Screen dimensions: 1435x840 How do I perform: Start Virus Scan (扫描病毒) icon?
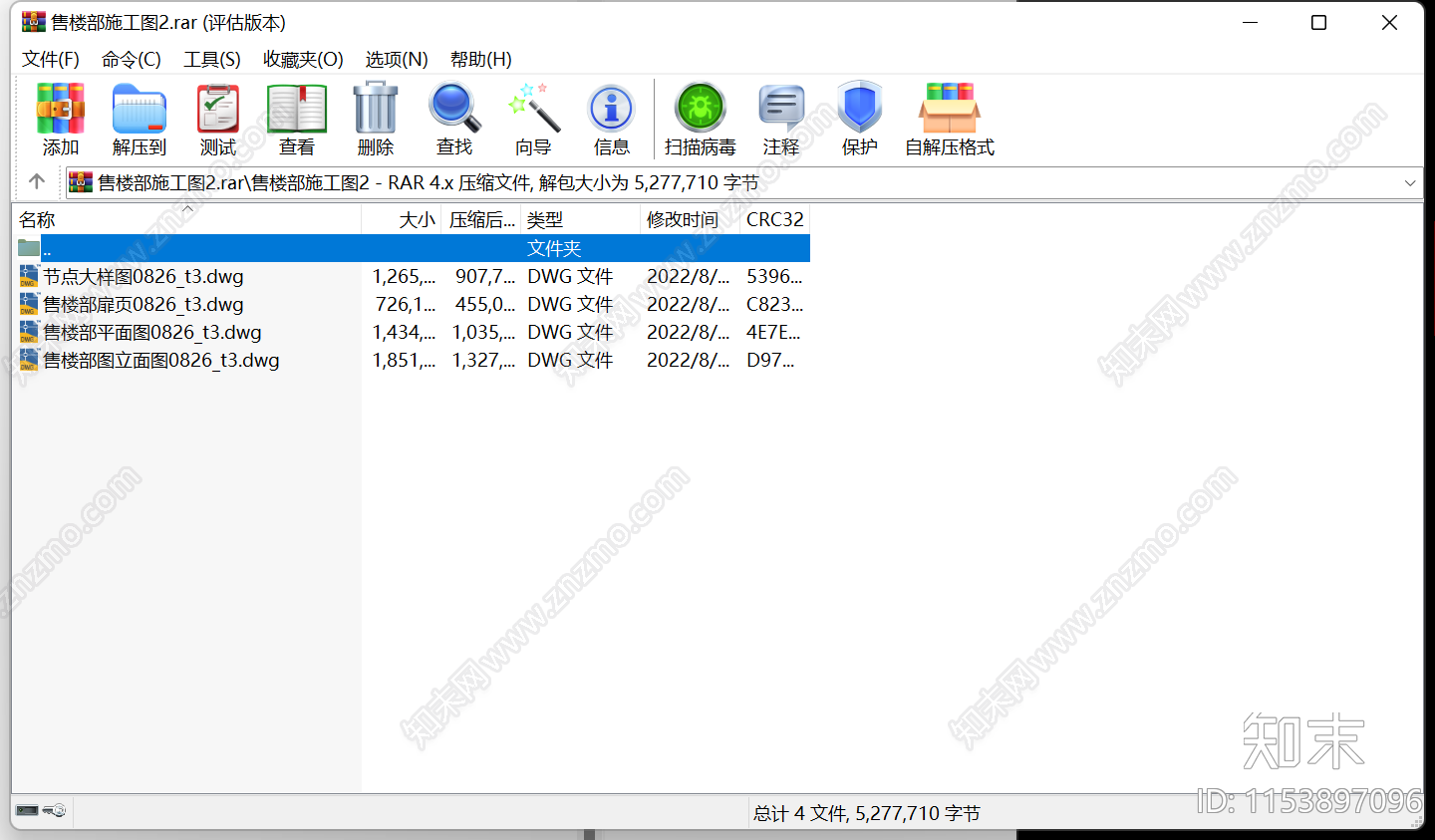pos(701,109)
